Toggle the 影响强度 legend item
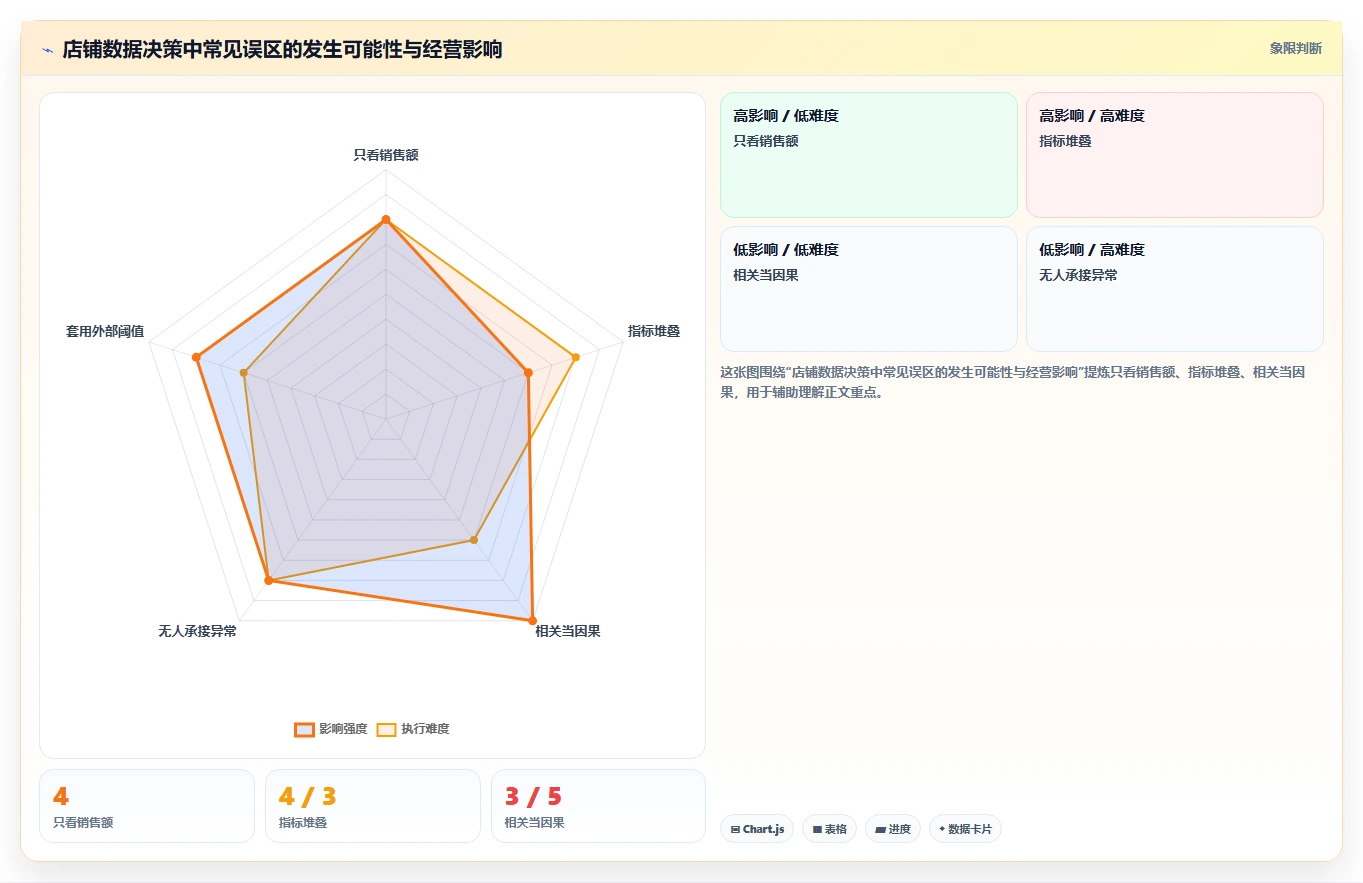This screenshot has height=883, width=1363. coord(331,729)
